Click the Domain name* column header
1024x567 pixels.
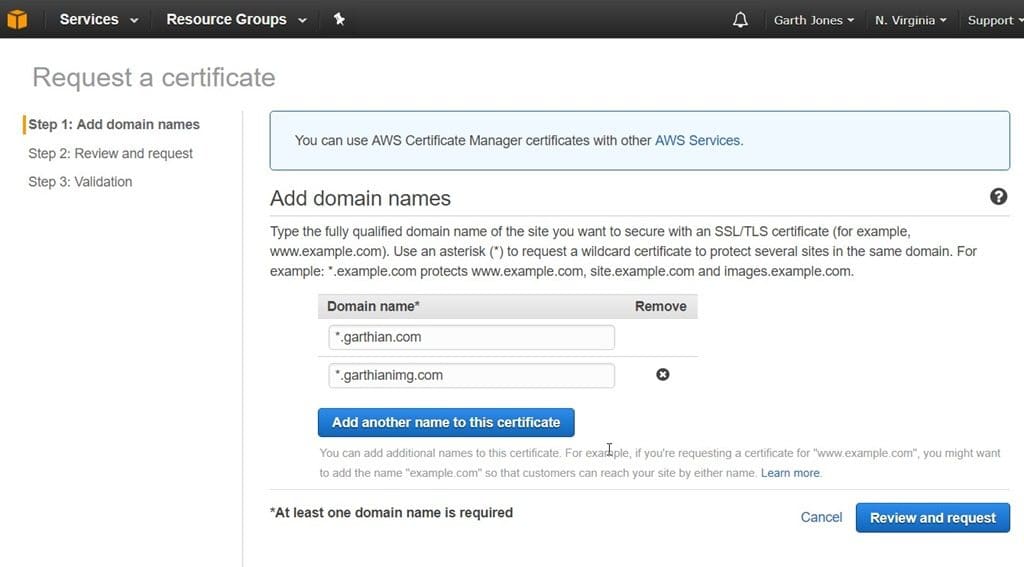point(373,306)
